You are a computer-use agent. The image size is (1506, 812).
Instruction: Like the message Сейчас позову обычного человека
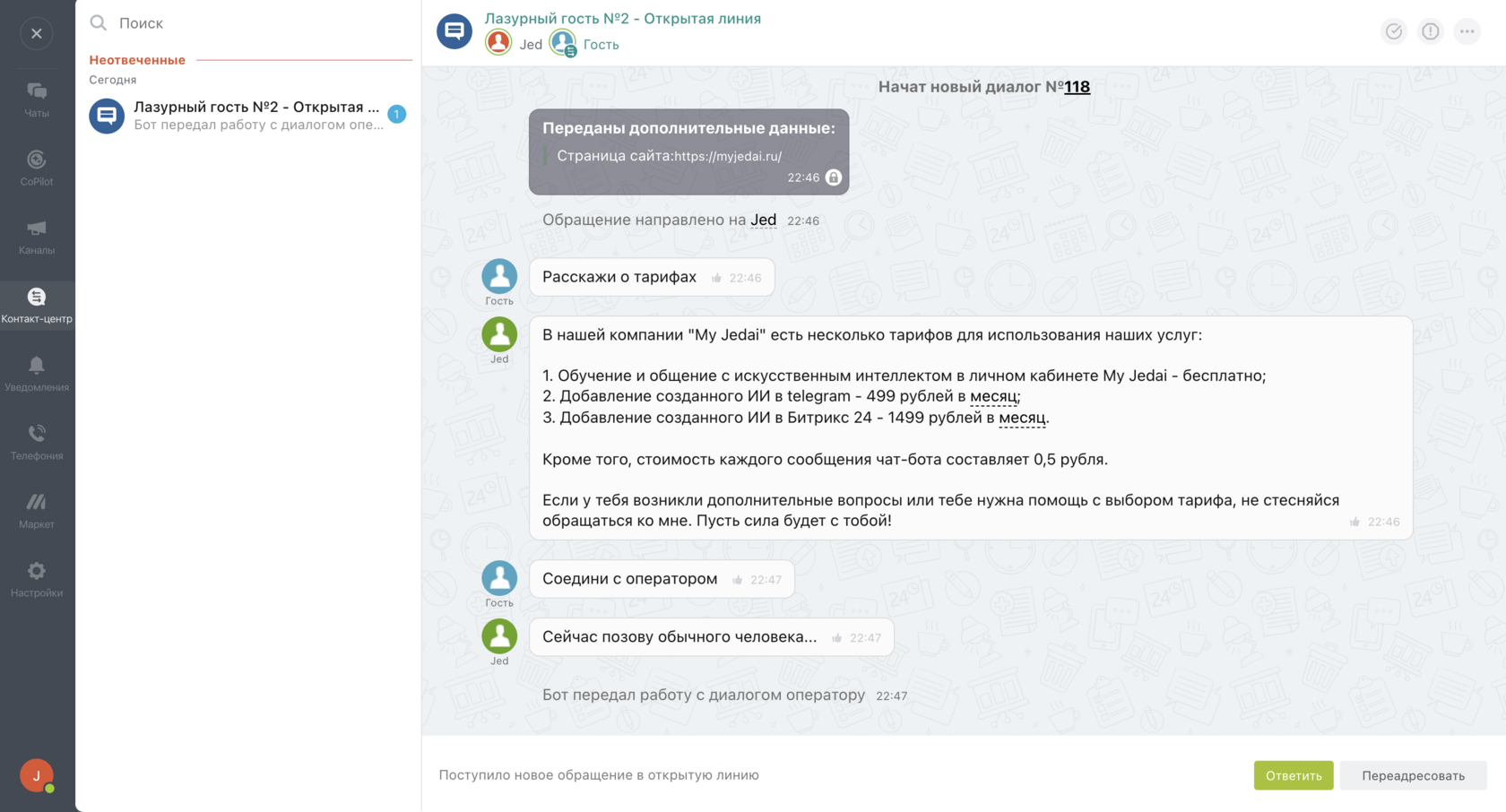[836, 638]
